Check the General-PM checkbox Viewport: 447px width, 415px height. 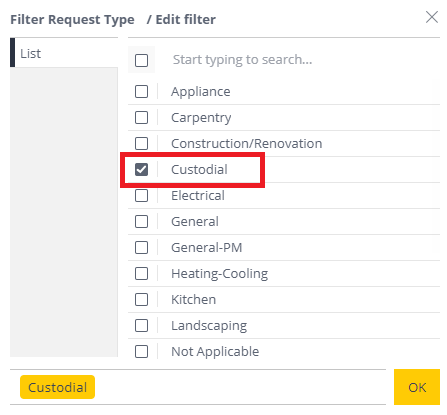point(141,247)
